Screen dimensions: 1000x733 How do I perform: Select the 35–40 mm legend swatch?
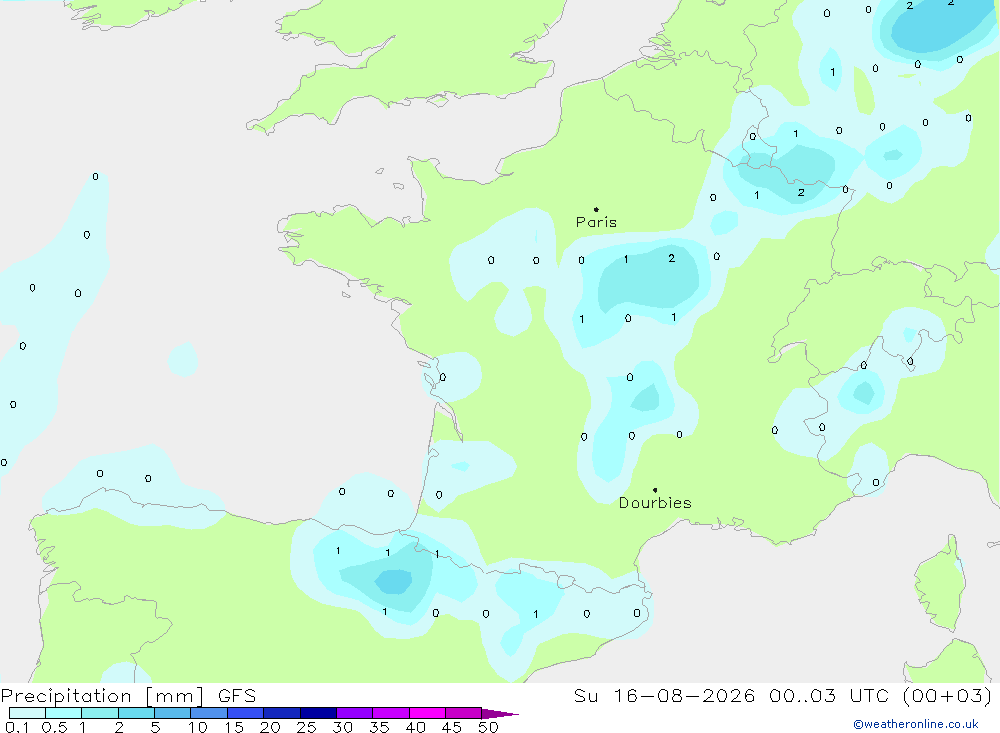[x=391, y=713]
